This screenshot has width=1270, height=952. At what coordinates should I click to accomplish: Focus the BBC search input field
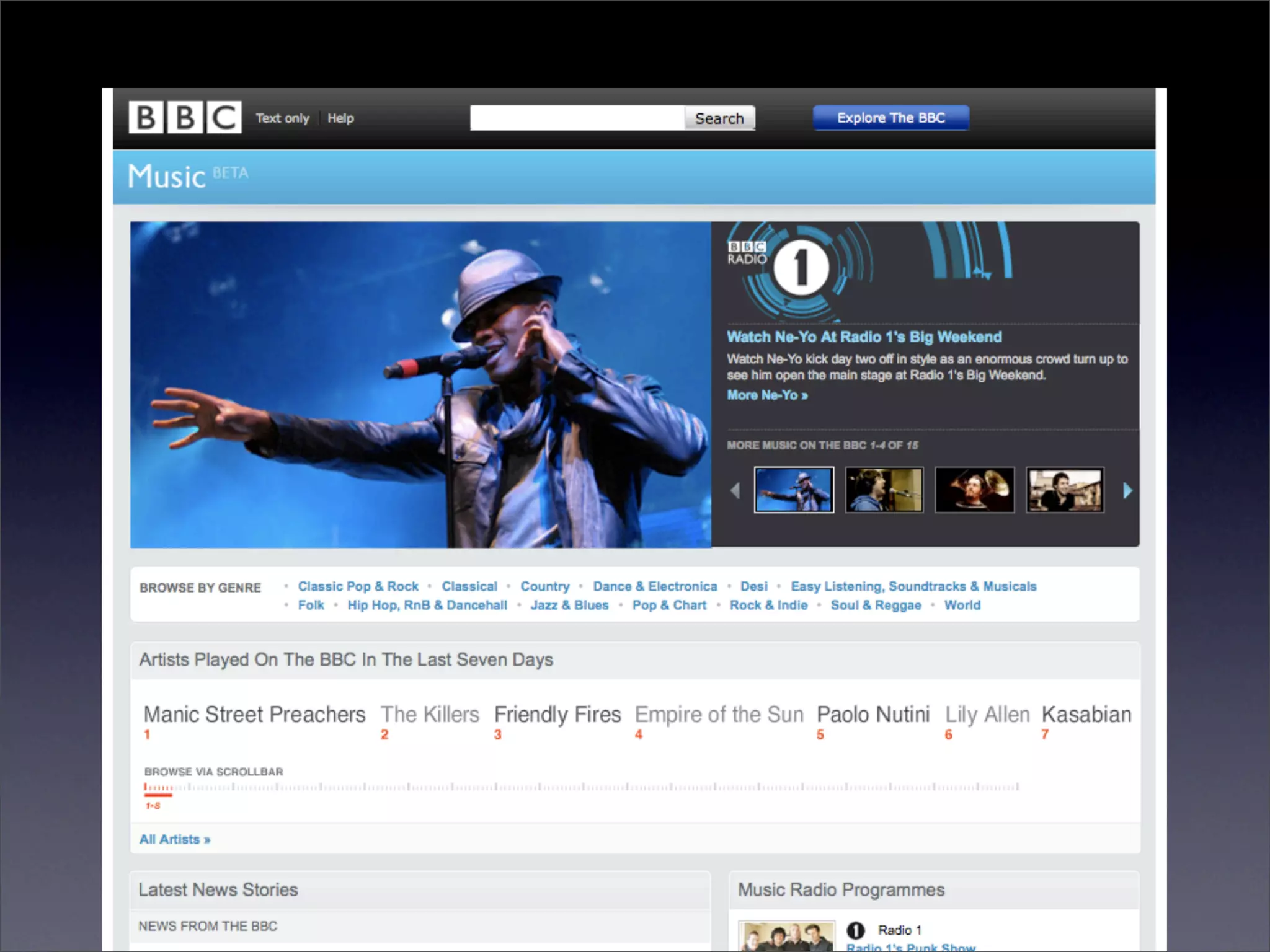click(577, 118)
